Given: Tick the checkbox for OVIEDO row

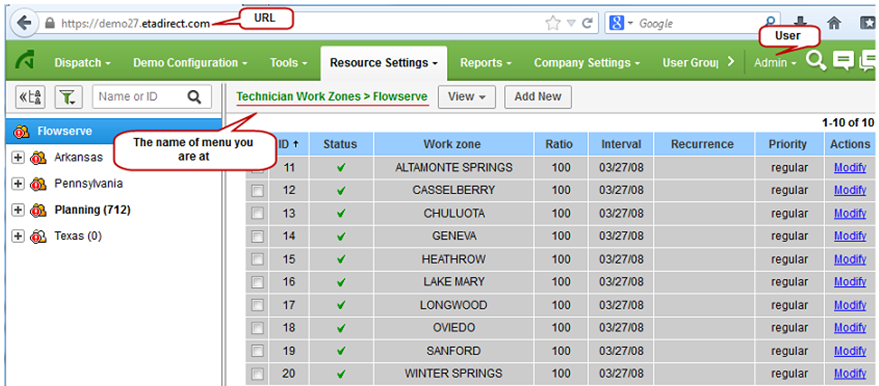Looking at the screenshot, I should [257, 328].
